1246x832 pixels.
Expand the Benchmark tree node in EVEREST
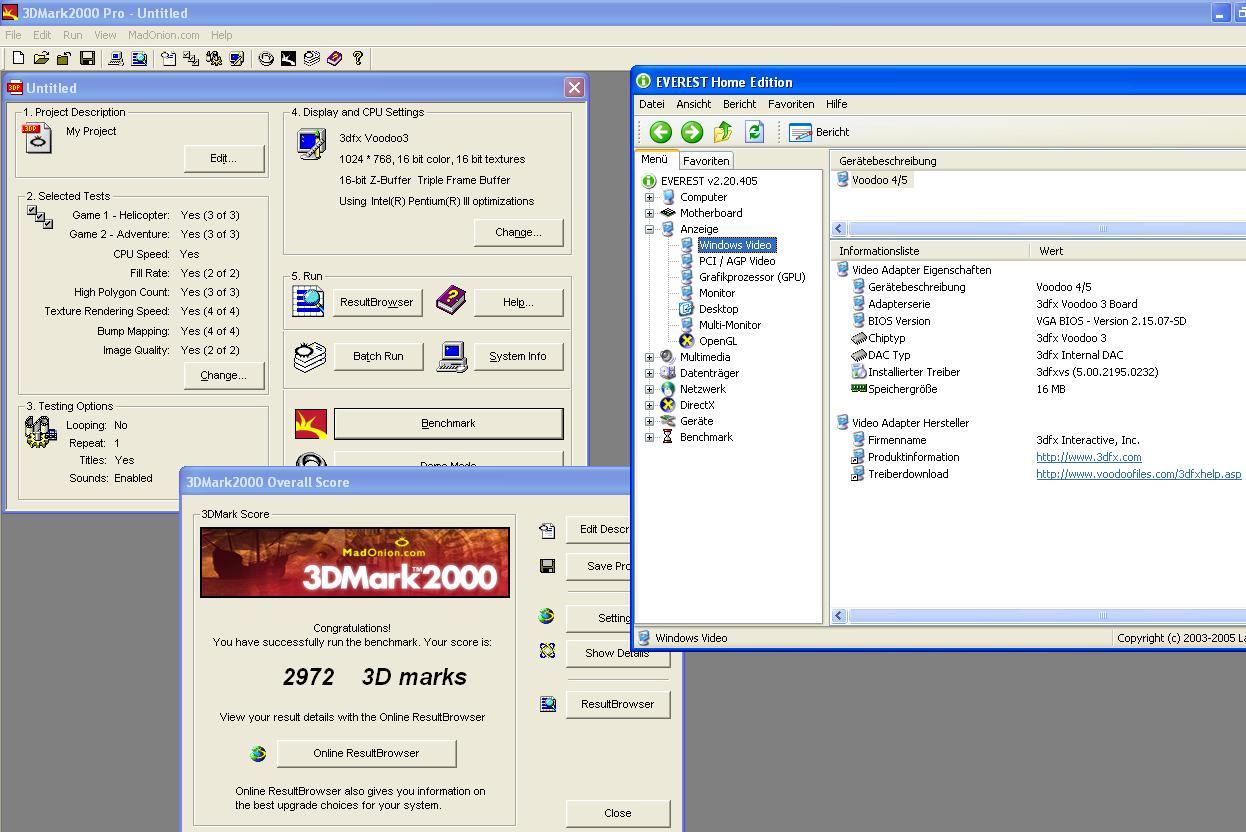649,437
